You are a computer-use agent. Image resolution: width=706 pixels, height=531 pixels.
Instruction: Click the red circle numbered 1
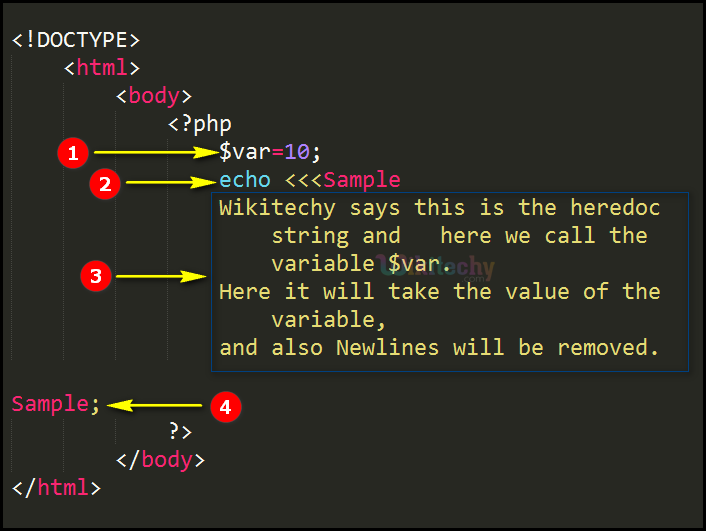click(71, 153)
